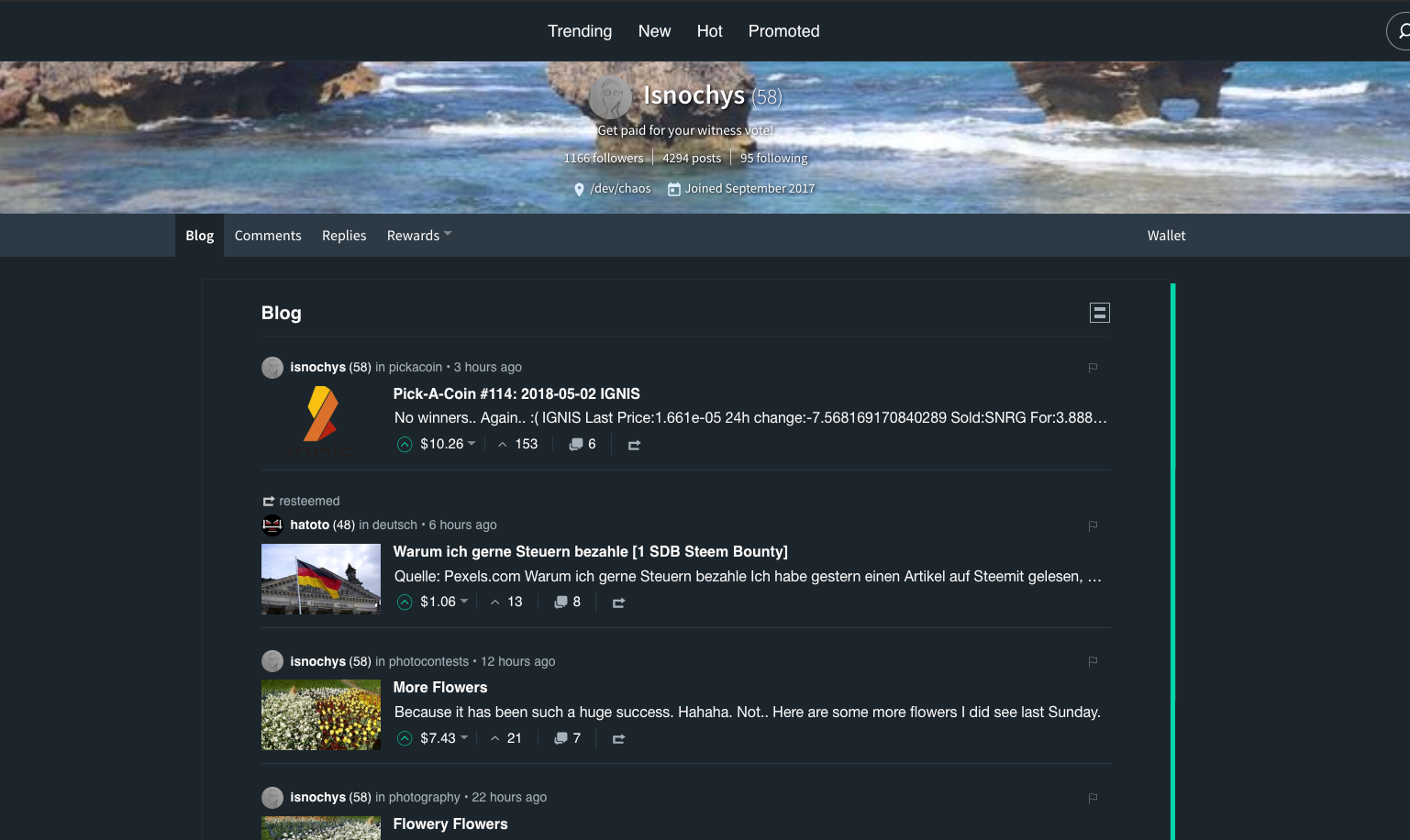
Task: Open the More Flowers post title
Action: point(440,687)
